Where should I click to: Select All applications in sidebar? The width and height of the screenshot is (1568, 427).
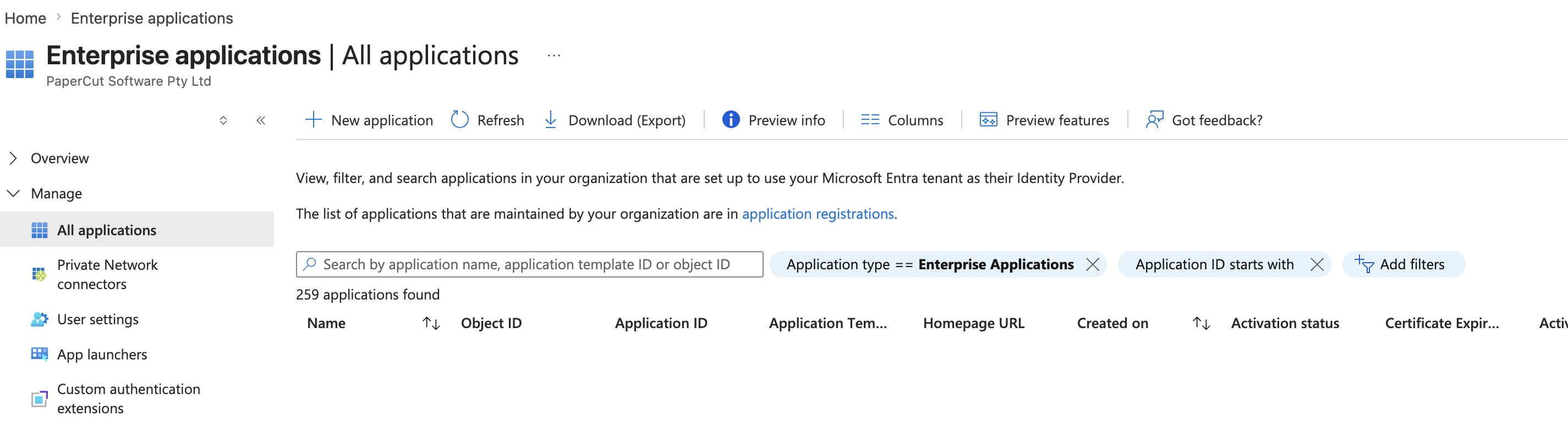(x=137, y=229)
